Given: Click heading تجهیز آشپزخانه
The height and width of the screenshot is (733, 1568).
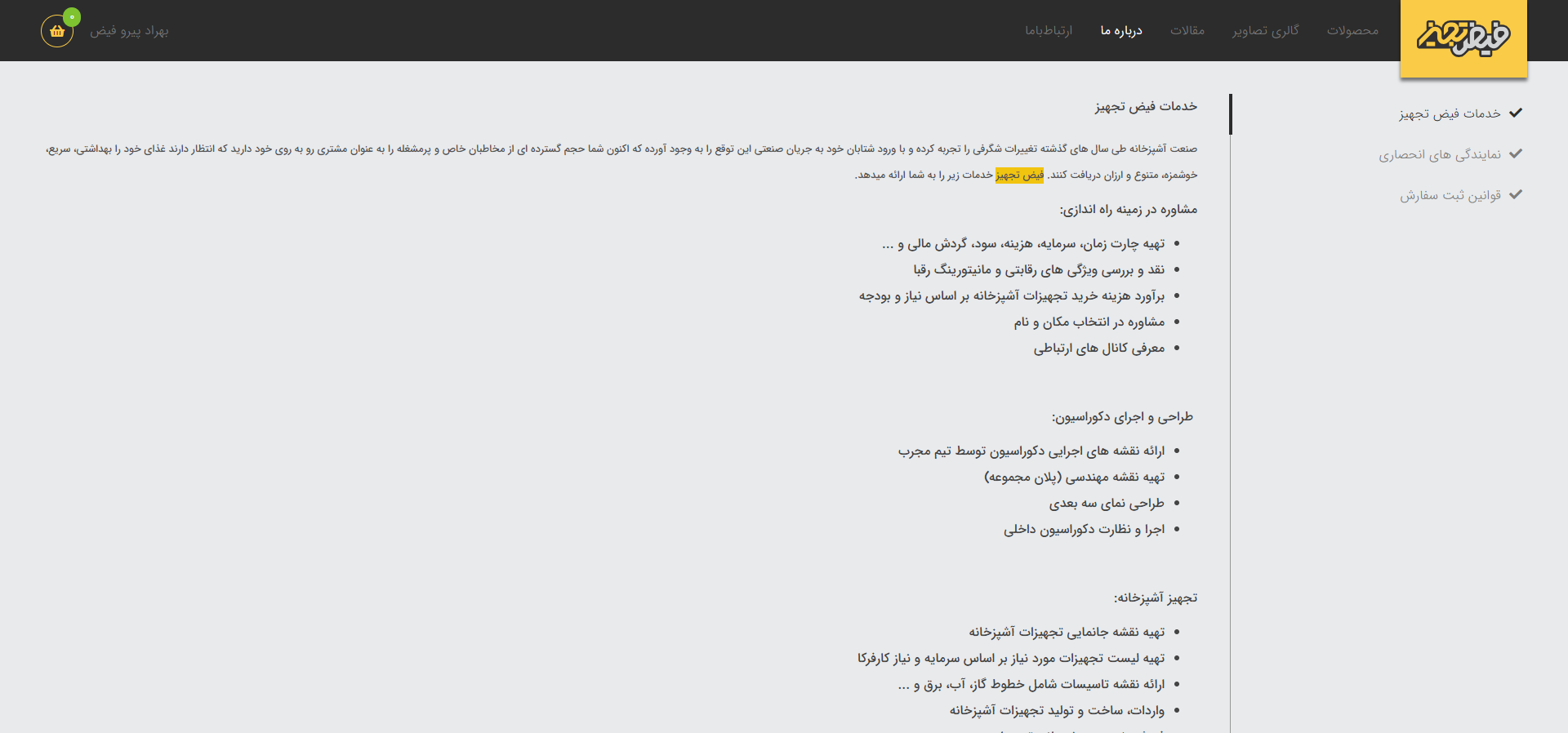Looking at the screenshot, I should (x=1156, y=598).
